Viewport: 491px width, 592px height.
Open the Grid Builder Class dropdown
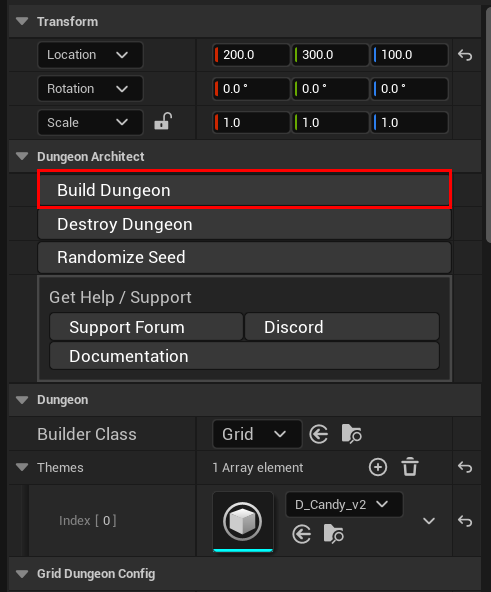coord(257,434)
